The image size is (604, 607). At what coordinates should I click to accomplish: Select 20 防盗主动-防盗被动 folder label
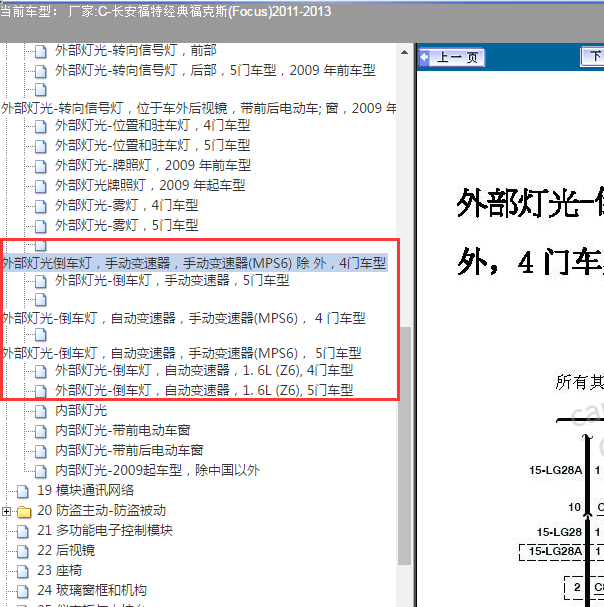coord(101,511)
